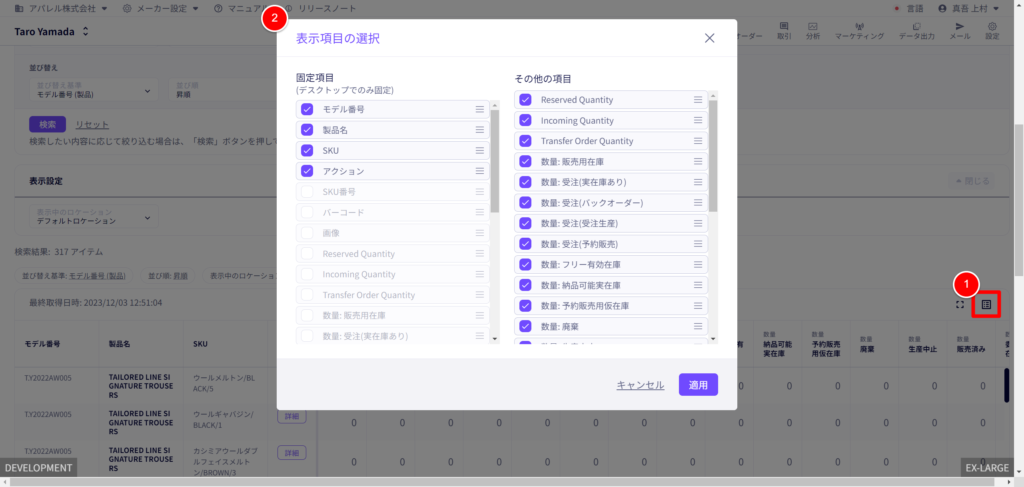Open the column selection table icon
1024x487 pixels.
986,304
